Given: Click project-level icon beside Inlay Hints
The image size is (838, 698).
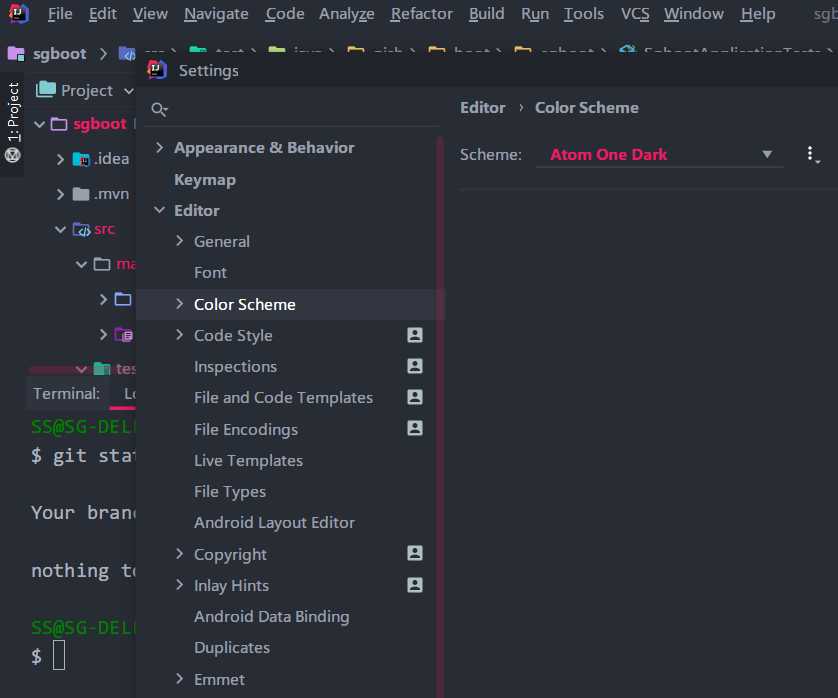Looking at the screenshot, I should [415, 585].
